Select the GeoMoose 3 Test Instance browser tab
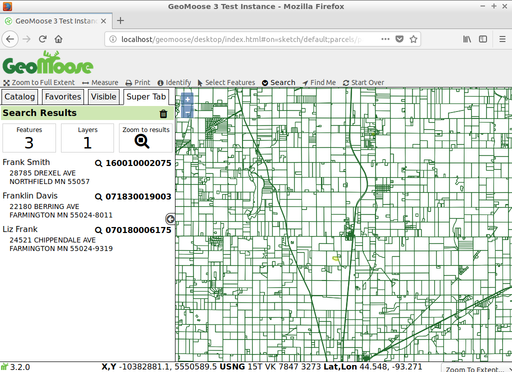Image resolution: width=512 pixels, height=372 pixels. click(56, 21)
